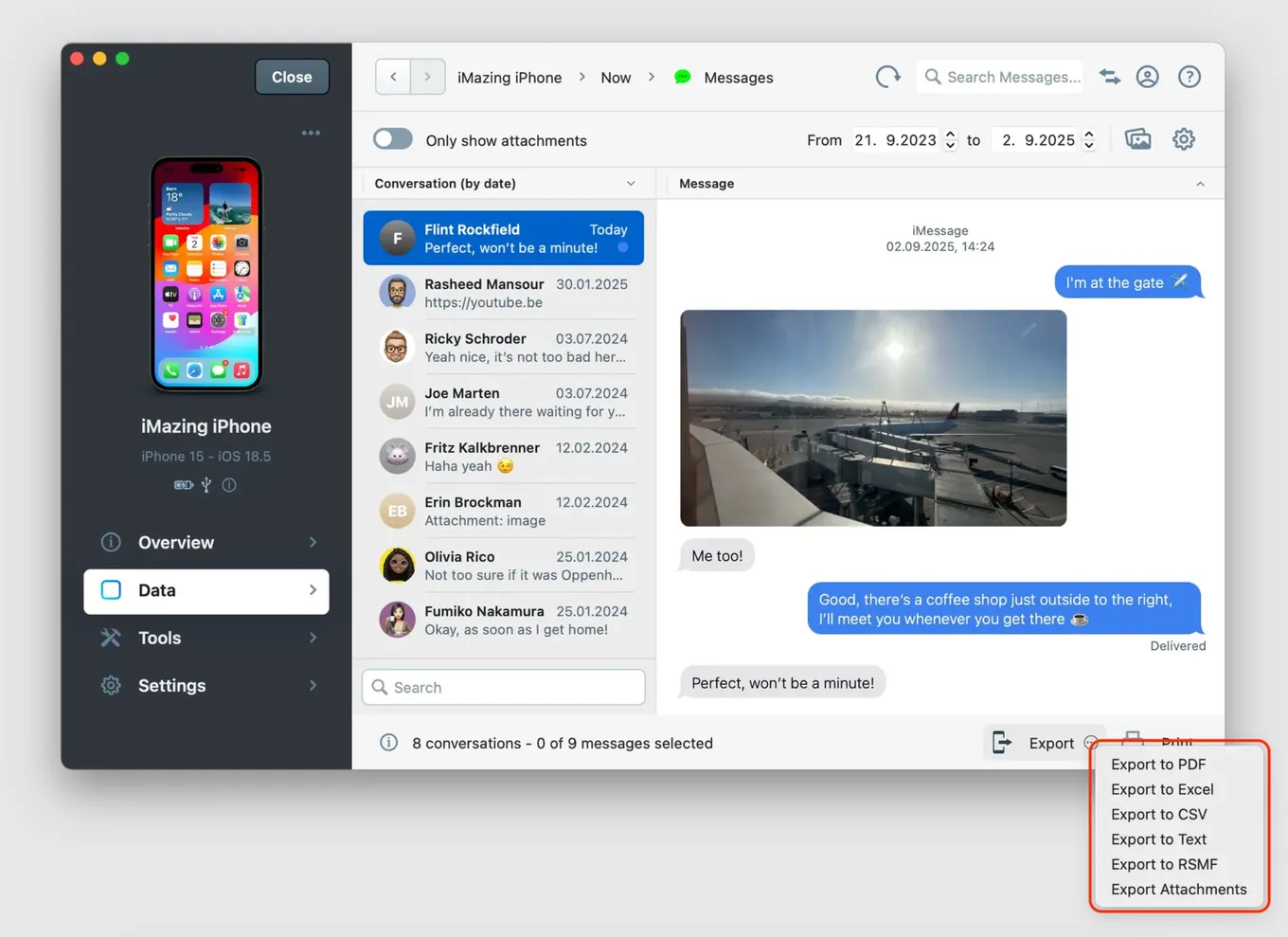1288x937 pixels.
Task: Select the Rasheed Mansour conversation
Action: tap(504, 293)
